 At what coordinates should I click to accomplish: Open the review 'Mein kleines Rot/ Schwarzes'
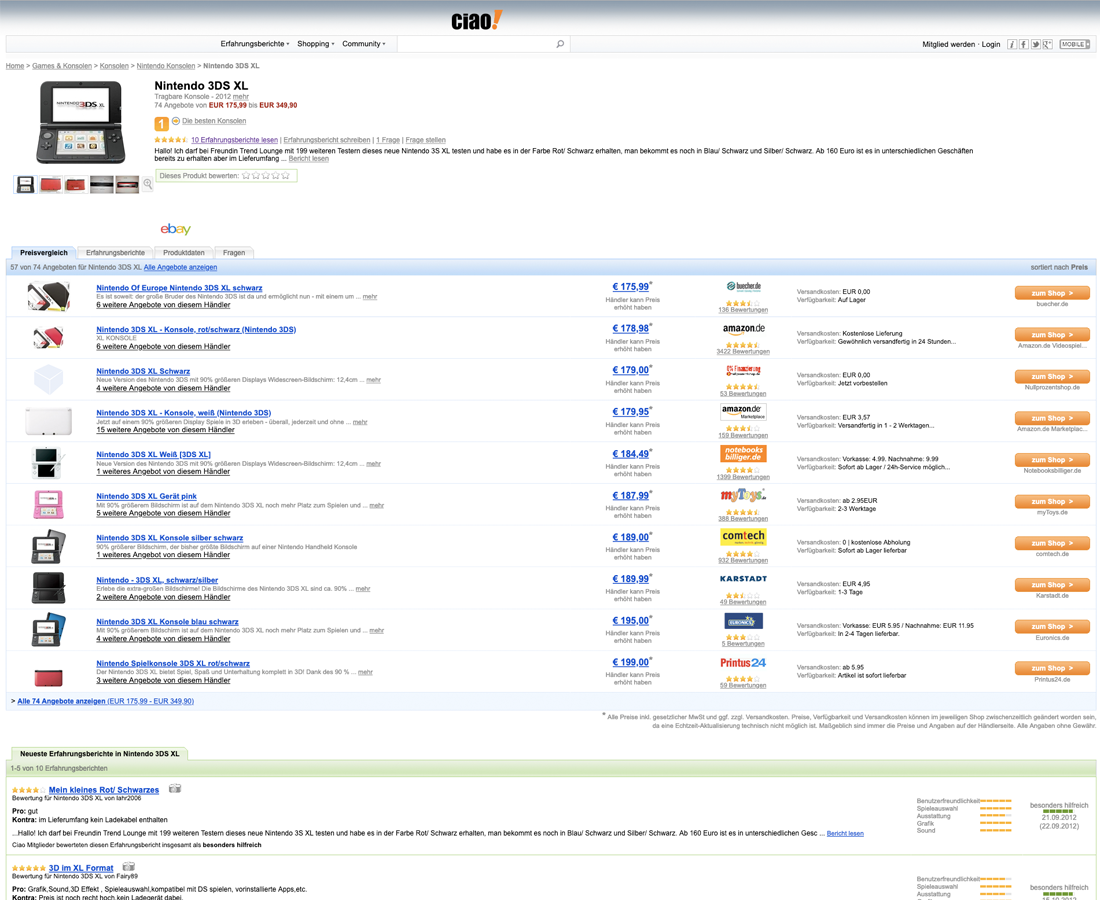(x=104, y=790)
